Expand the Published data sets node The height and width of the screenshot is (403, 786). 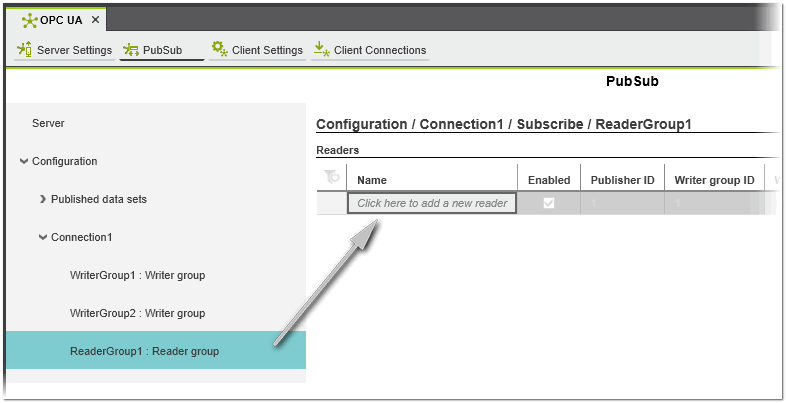42,199
